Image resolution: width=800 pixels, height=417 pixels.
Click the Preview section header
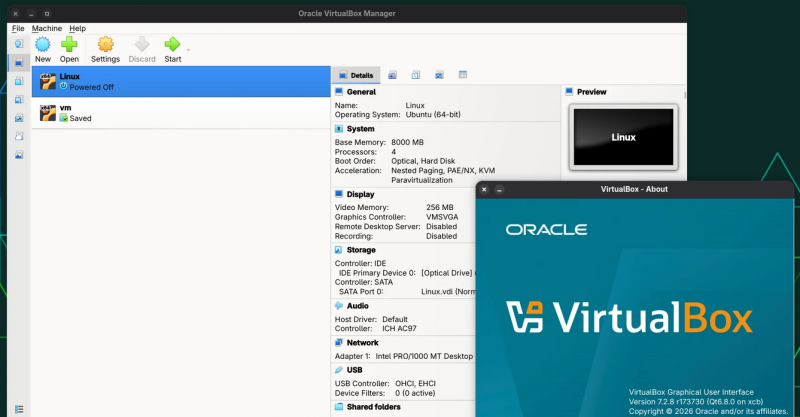point(591,92)
